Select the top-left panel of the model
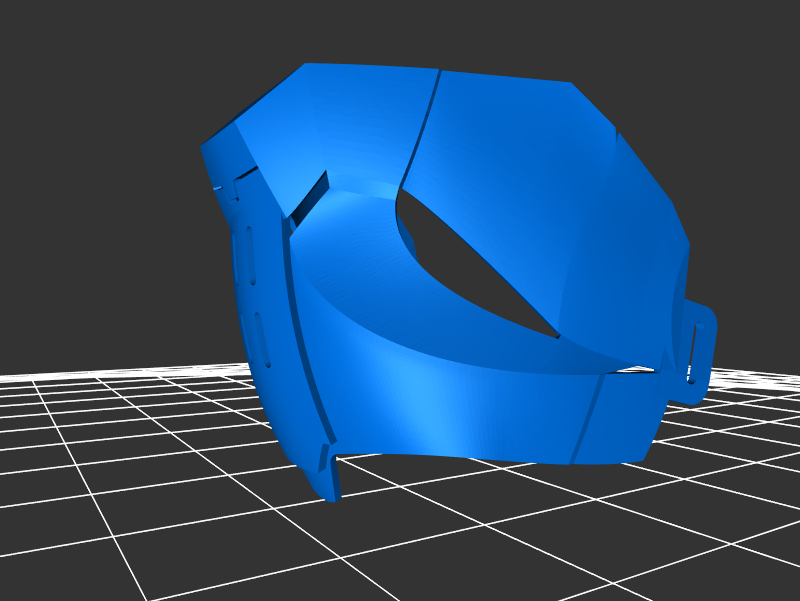Screen dimensions: 800x601 click(340, 120)
